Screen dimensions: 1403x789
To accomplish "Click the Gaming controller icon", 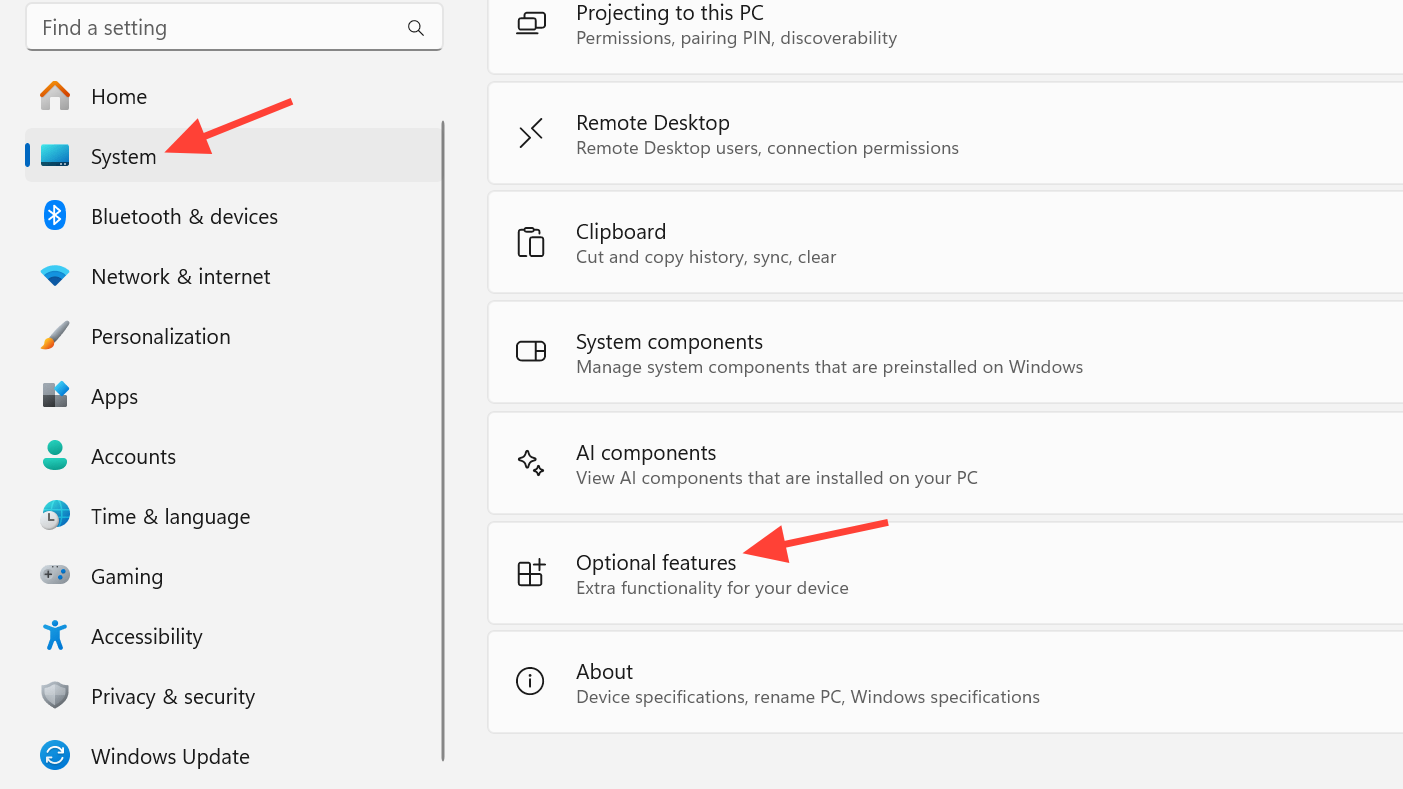I will 55,576.
